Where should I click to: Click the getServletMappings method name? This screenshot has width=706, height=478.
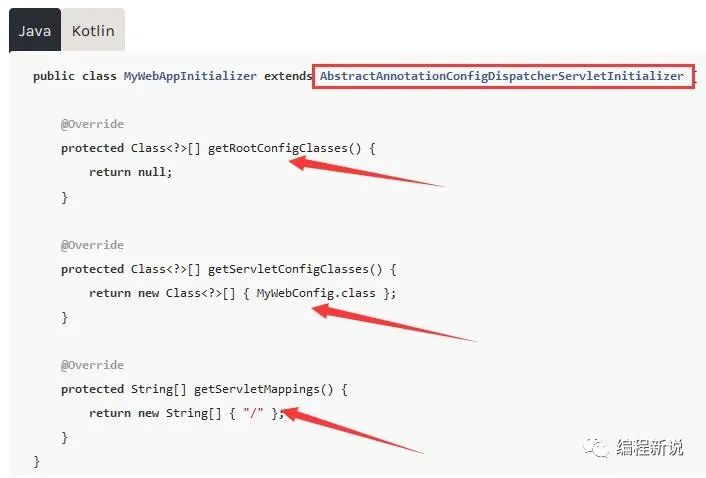click(x=257, y=389)
